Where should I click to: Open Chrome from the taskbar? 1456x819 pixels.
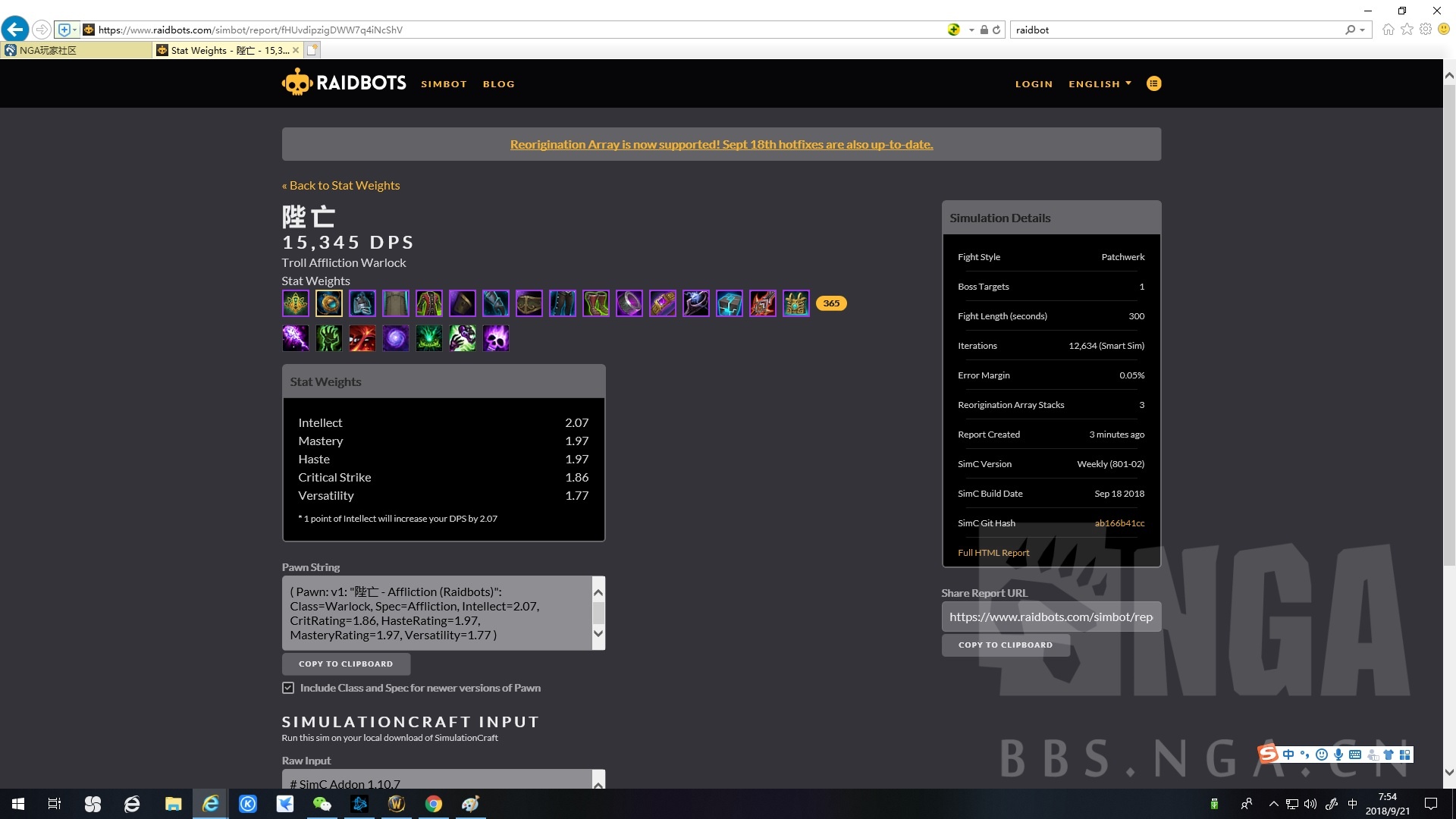click(x=433, y=804)
